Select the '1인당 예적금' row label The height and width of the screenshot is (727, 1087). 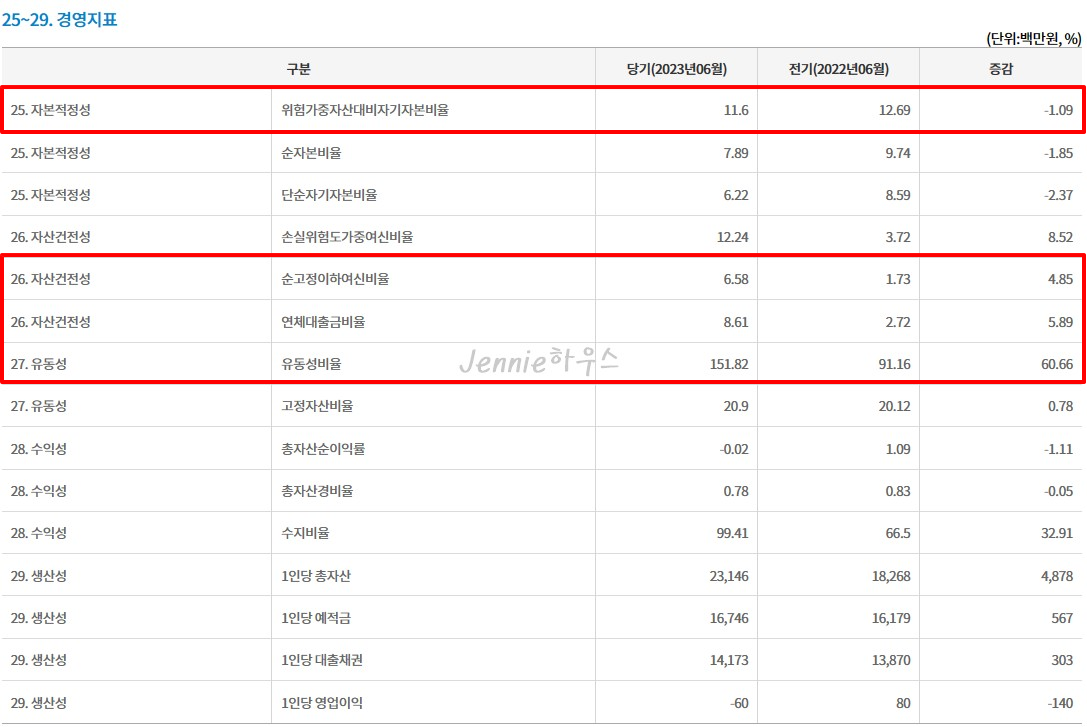click(315, 618)
